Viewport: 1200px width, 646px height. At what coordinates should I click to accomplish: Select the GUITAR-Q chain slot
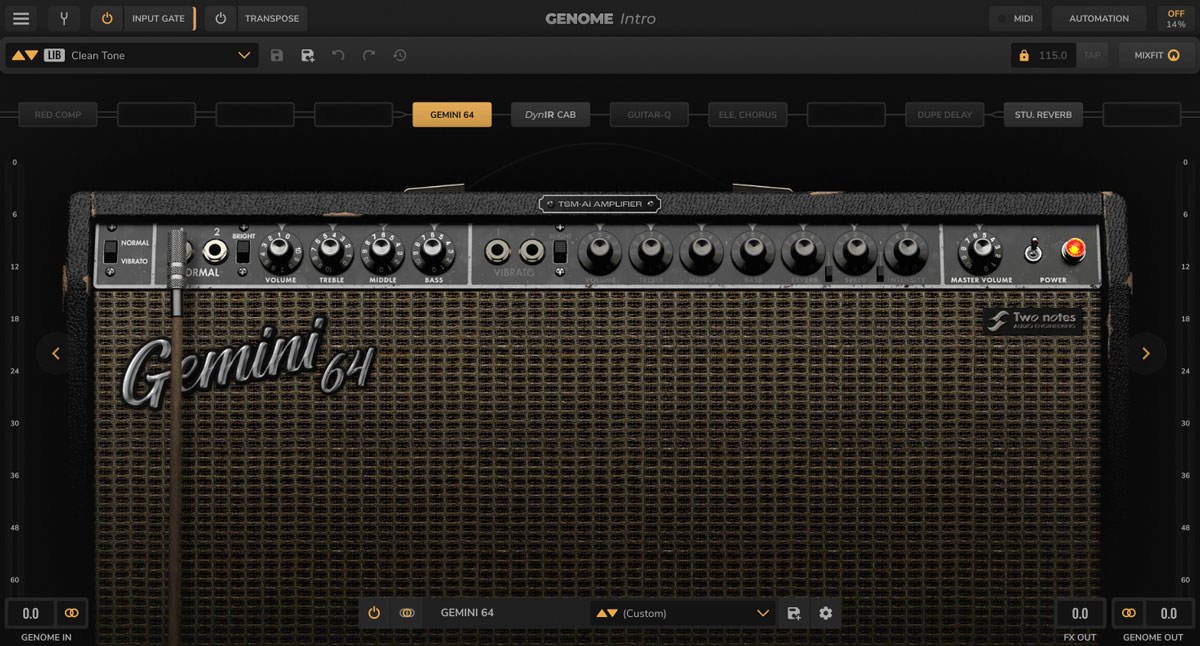[649, 115]
